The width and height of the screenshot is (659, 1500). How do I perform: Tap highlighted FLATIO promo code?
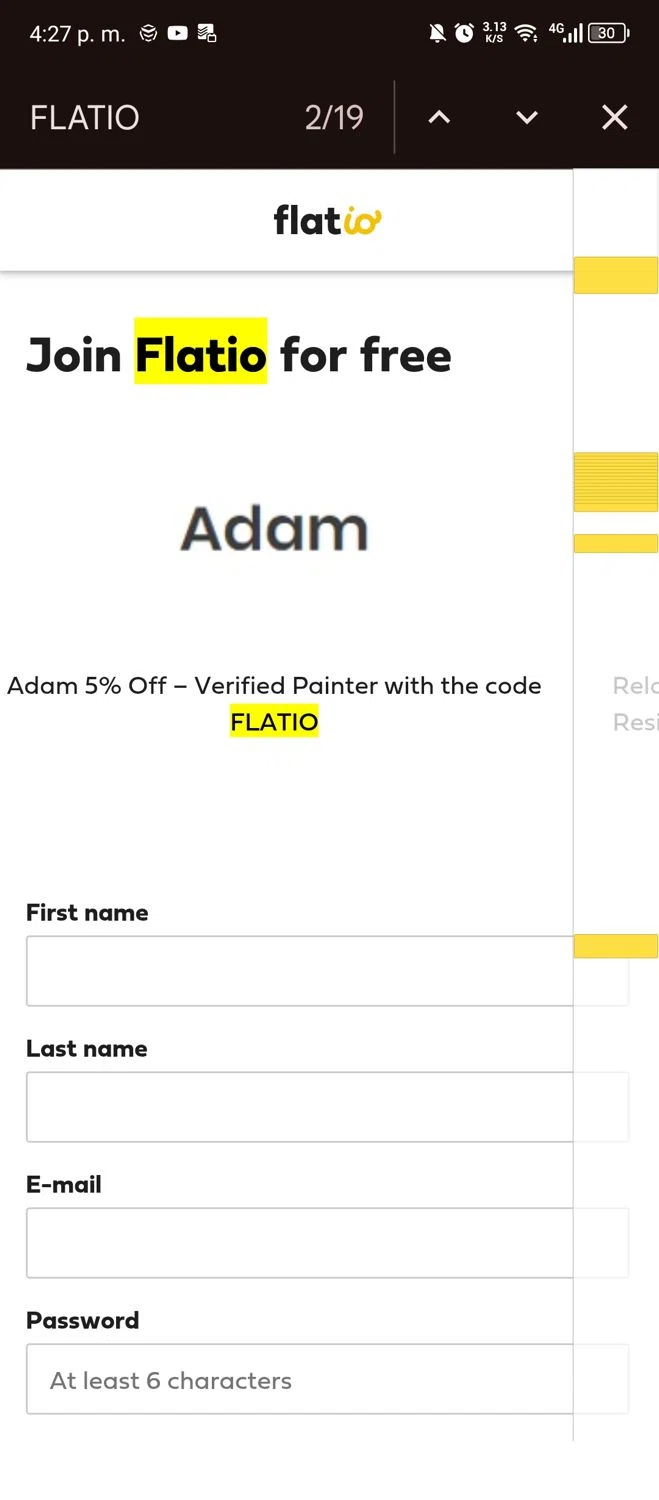pyautogui.click(x=274, y=721)
